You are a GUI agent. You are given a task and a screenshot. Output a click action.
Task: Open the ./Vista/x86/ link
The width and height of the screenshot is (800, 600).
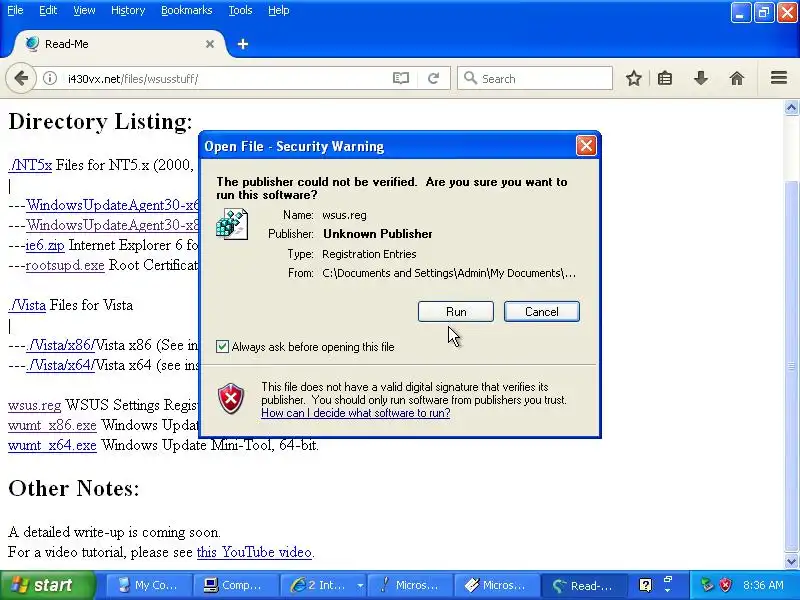coord(60,345)
